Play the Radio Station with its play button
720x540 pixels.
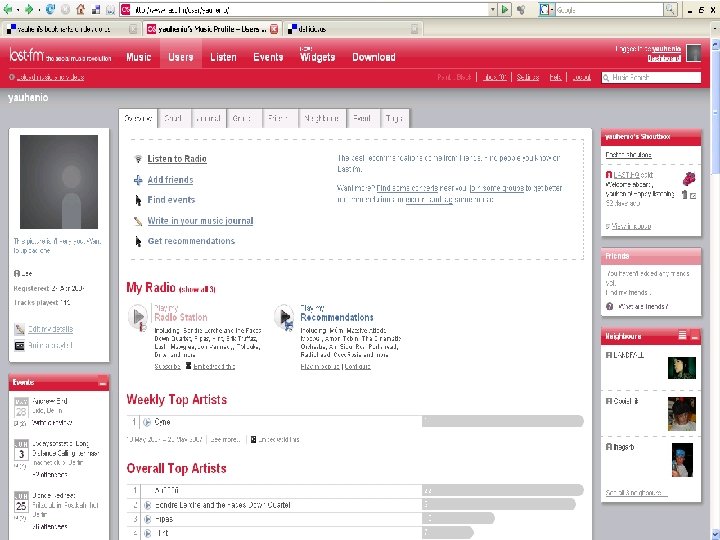click(x=138, y=317)
